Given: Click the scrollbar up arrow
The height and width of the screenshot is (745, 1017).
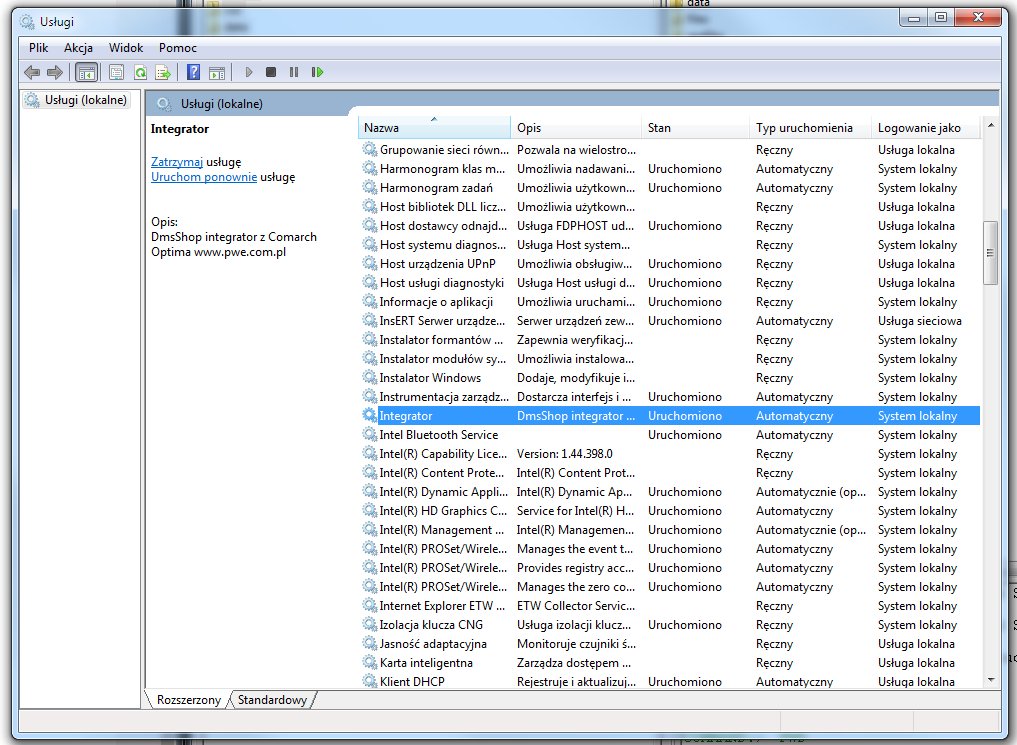Looking at the screenshot, I should tap(990, 124).
